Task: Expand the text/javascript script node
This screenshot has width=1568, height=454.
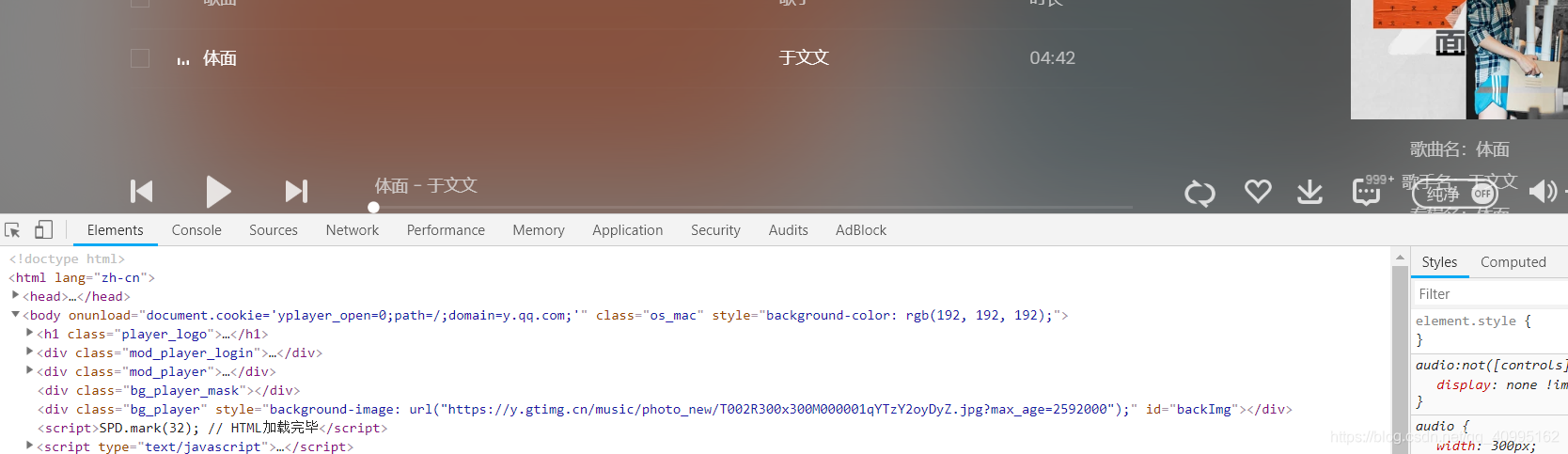Action: (30, 446)
